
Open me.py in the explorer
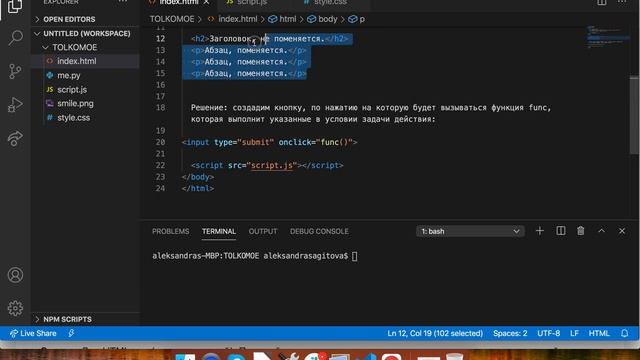tap(69, 76)
